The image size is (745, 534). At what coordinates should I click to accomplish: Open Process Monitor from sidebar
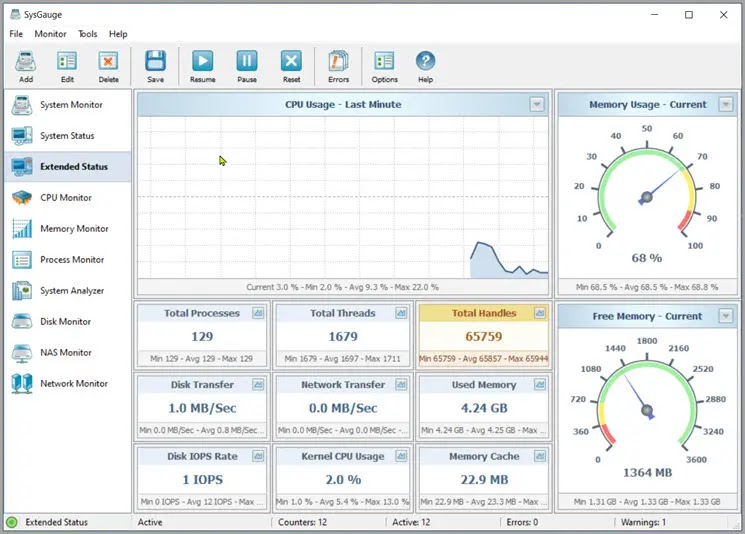click(68, 259)
